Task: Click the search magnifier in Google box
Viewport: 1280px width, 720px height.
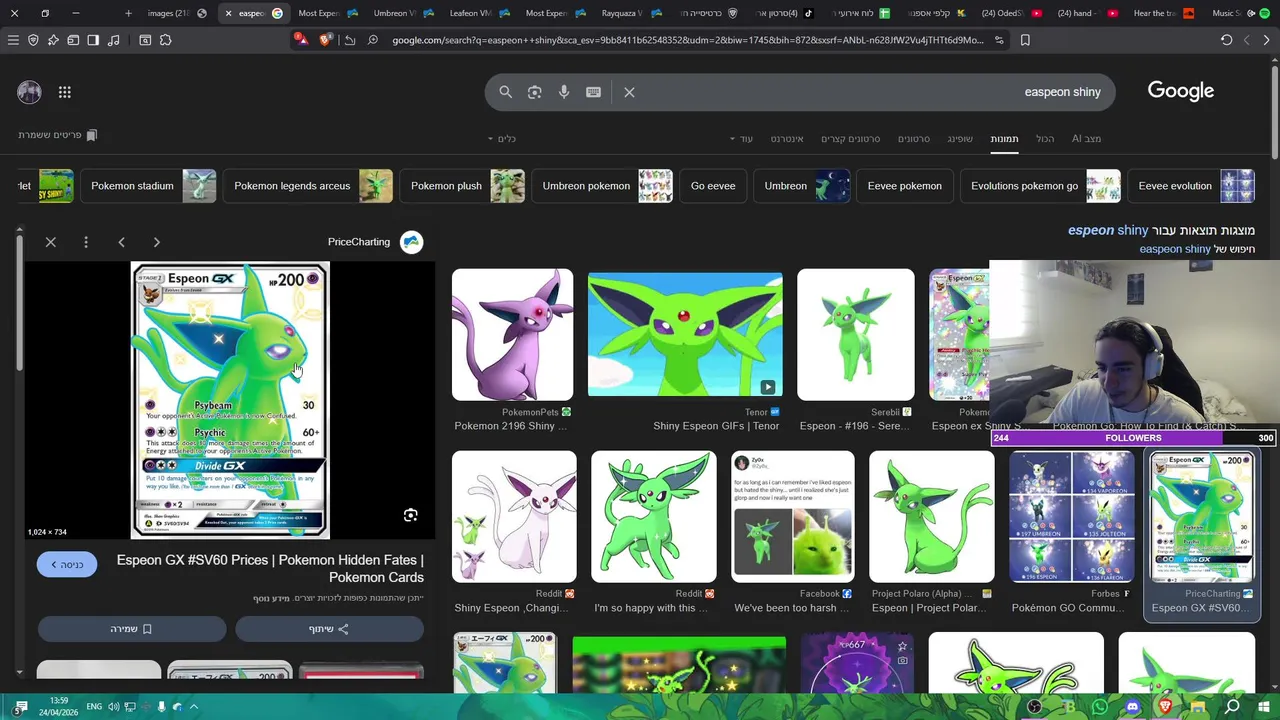Action: (x=506, y=92)
